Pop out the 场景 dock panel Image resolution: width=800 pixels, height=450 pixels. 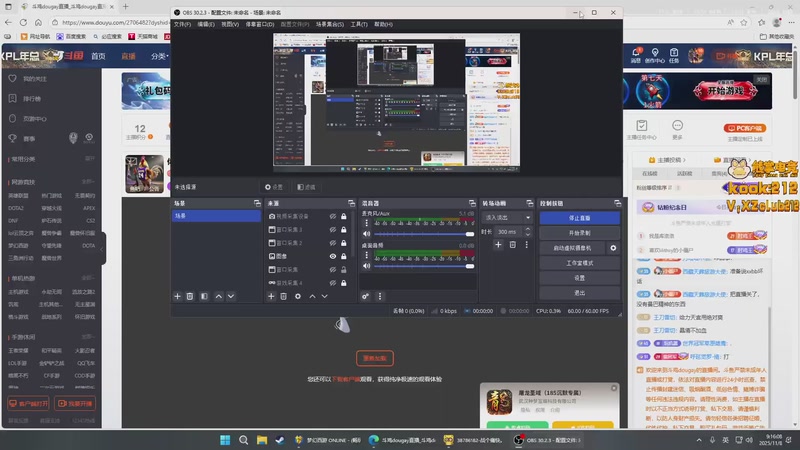(257, 203)
